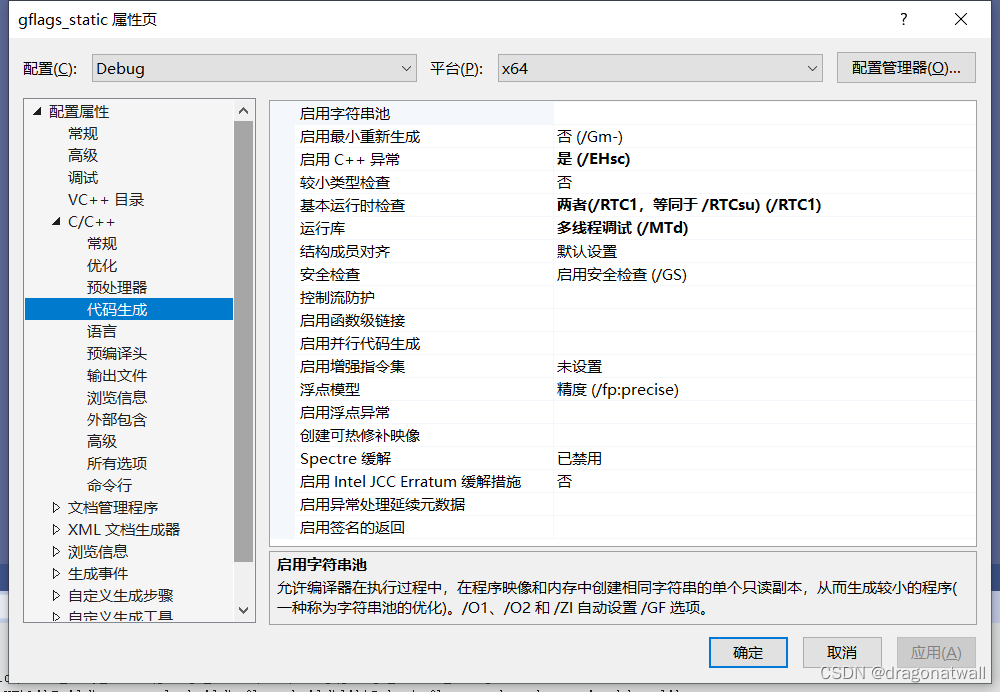Open the 命令行 settings page

coord(109,485)
